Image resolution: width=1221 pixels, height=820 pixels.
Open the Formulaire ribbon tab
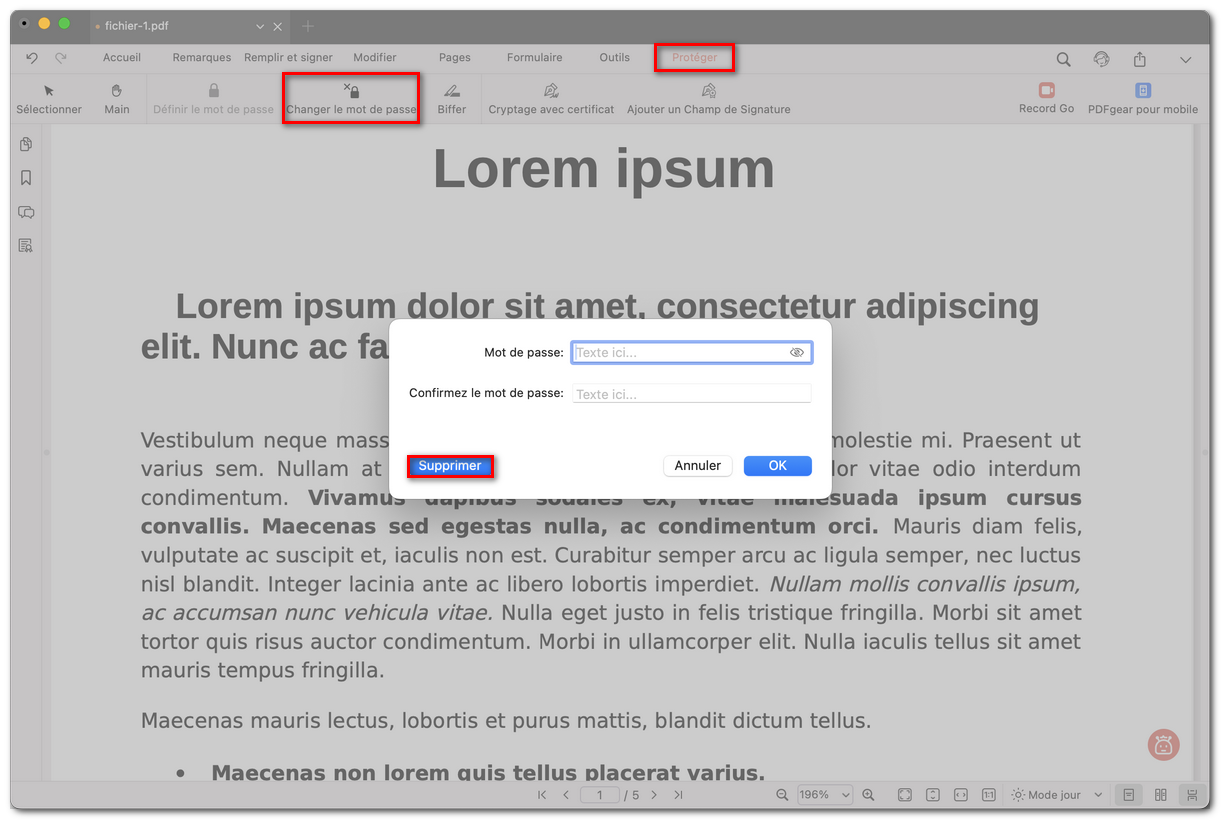click(534, 58)
